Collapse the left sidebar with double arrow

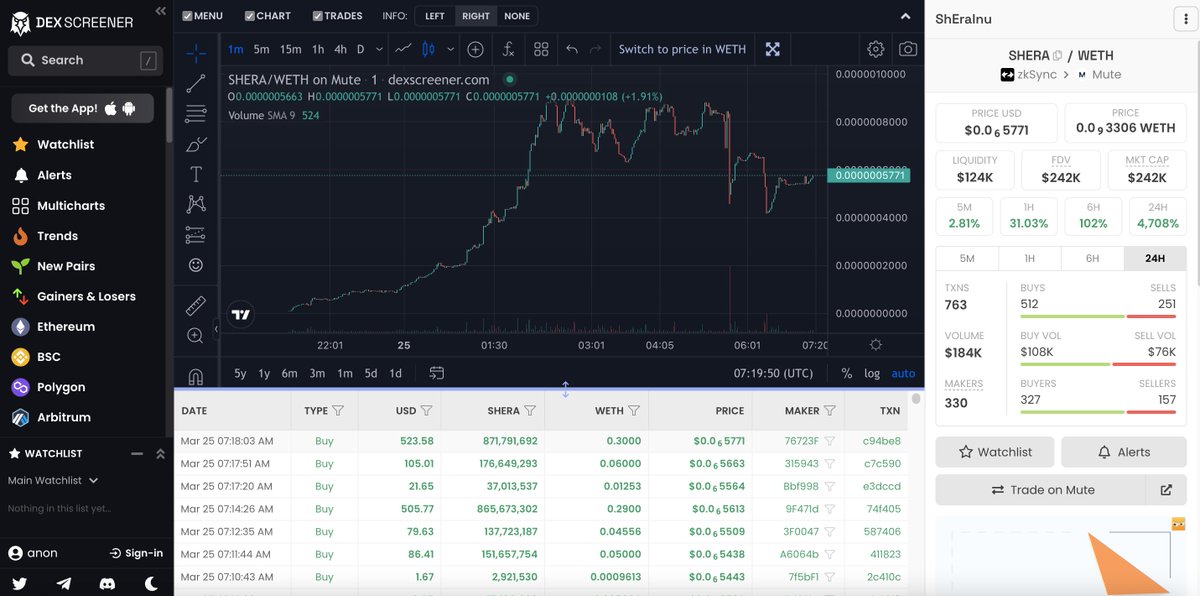(161, 11)
